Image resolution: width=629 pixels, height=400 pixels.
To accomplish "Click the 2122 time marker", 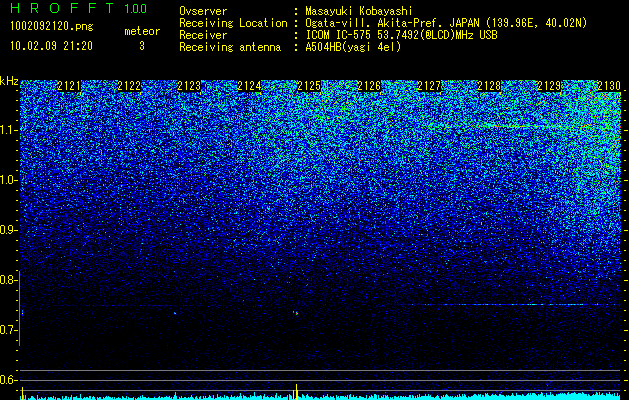I will [x=129, y=86].
